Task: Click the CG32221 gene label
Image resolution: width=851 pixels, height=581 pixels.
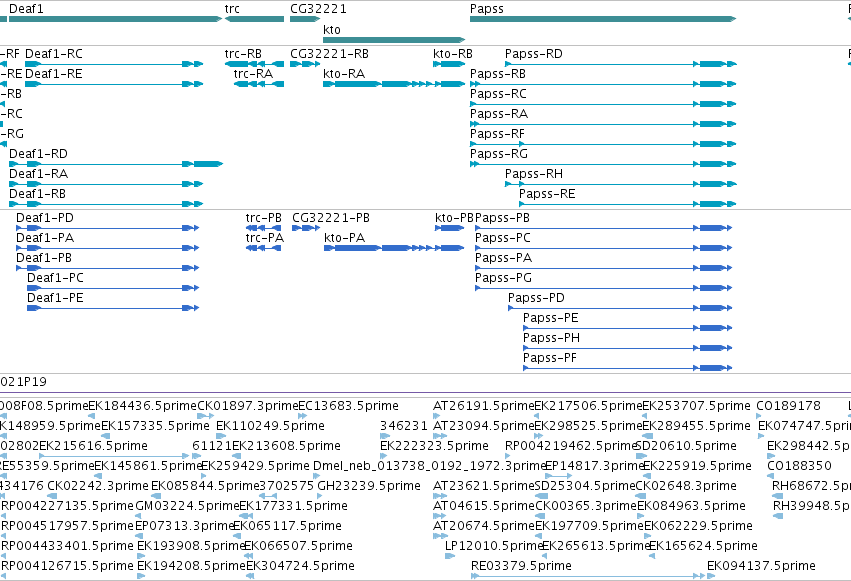Action: pos(318,9)
